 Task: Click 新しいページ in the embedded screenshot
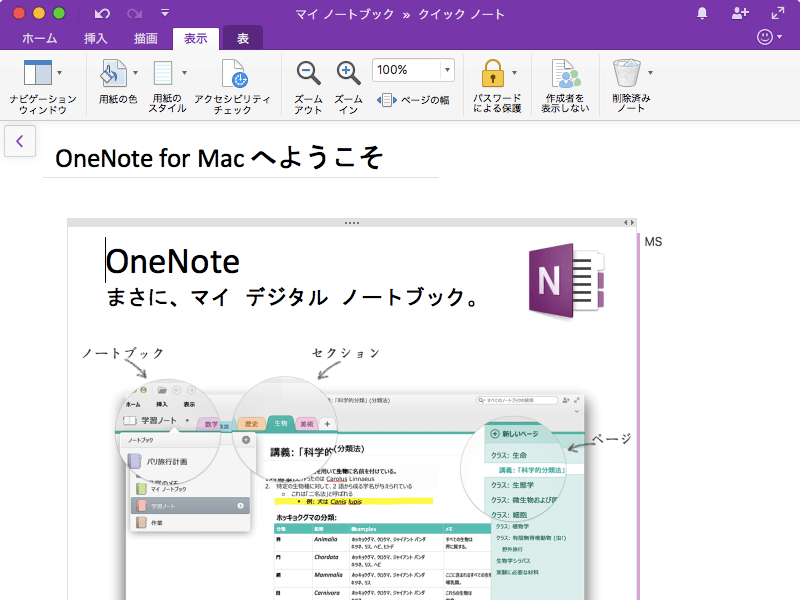pos(514,434)
